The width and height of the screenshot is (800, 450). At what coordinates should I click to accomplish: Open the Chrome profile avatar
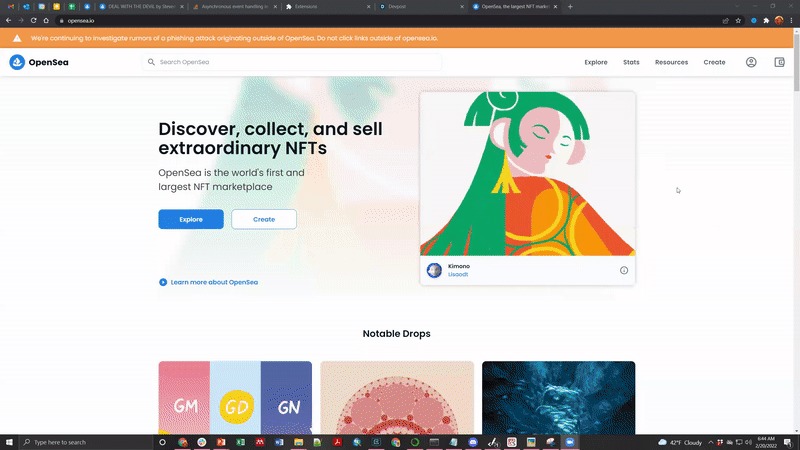(x=779, y=20)
